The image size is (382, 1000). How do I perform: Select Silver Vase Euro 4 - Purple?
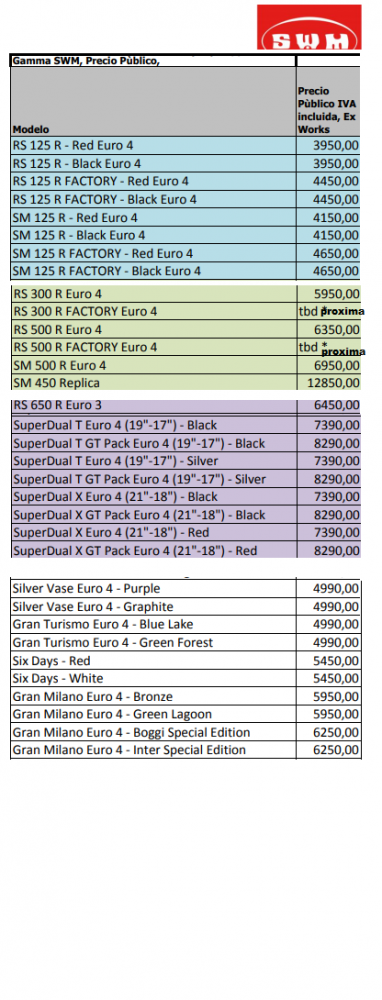click(x=86, y=589)
